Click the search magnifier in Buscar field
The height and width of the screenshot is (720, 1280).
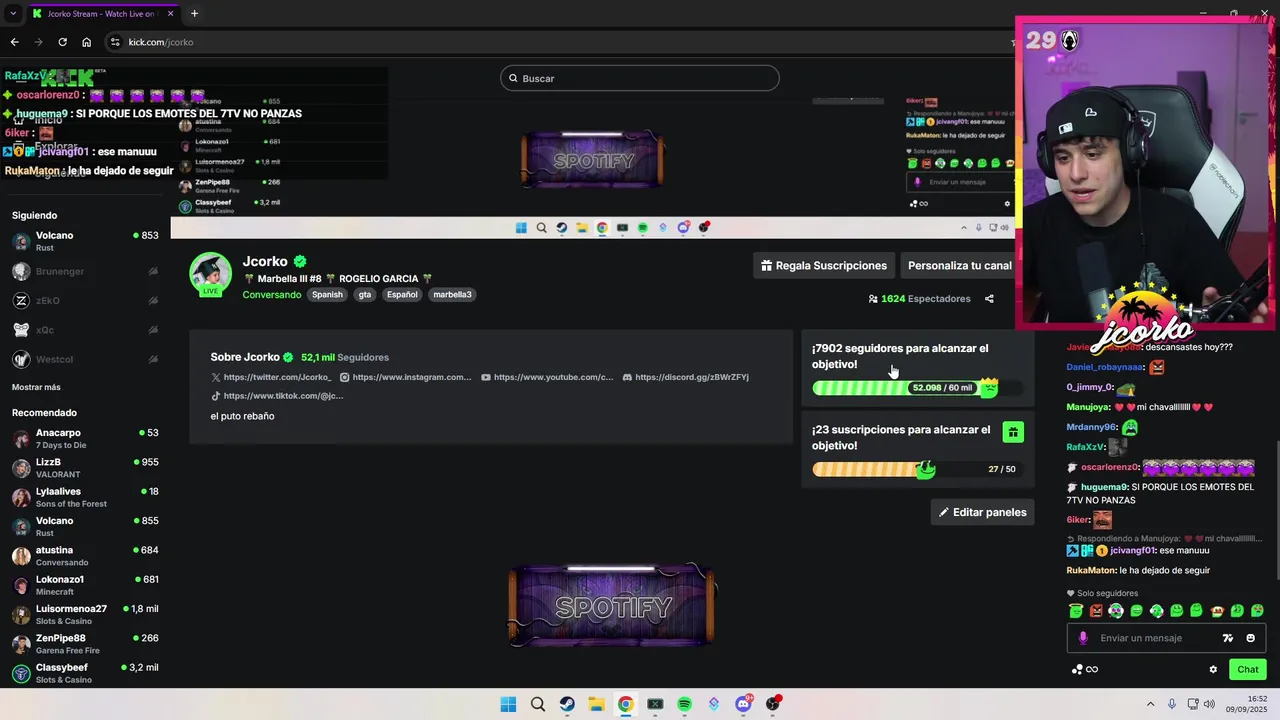(x=513, y=78)
